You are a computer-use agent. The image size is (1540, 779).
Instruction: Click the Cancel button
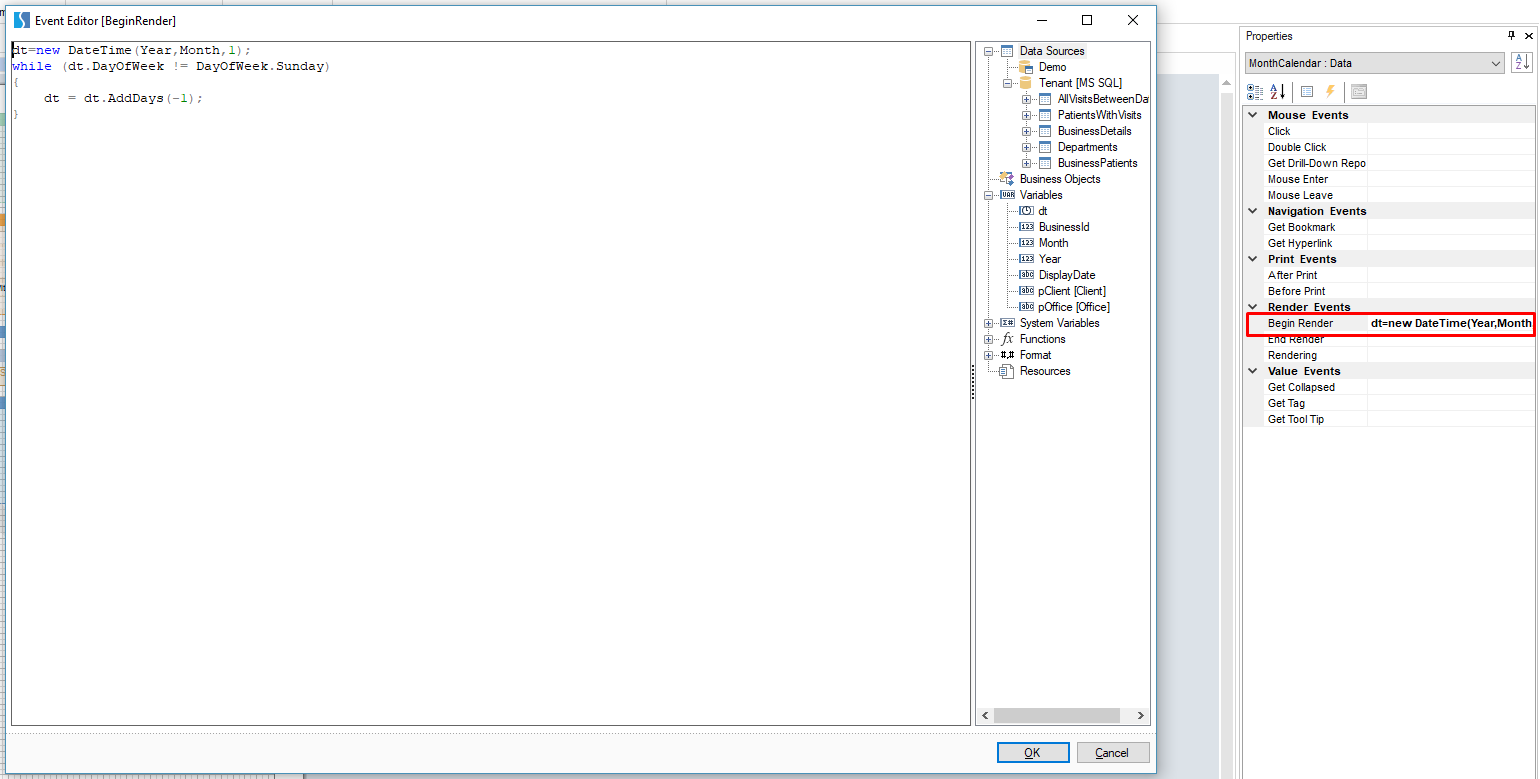(1111, 753)
